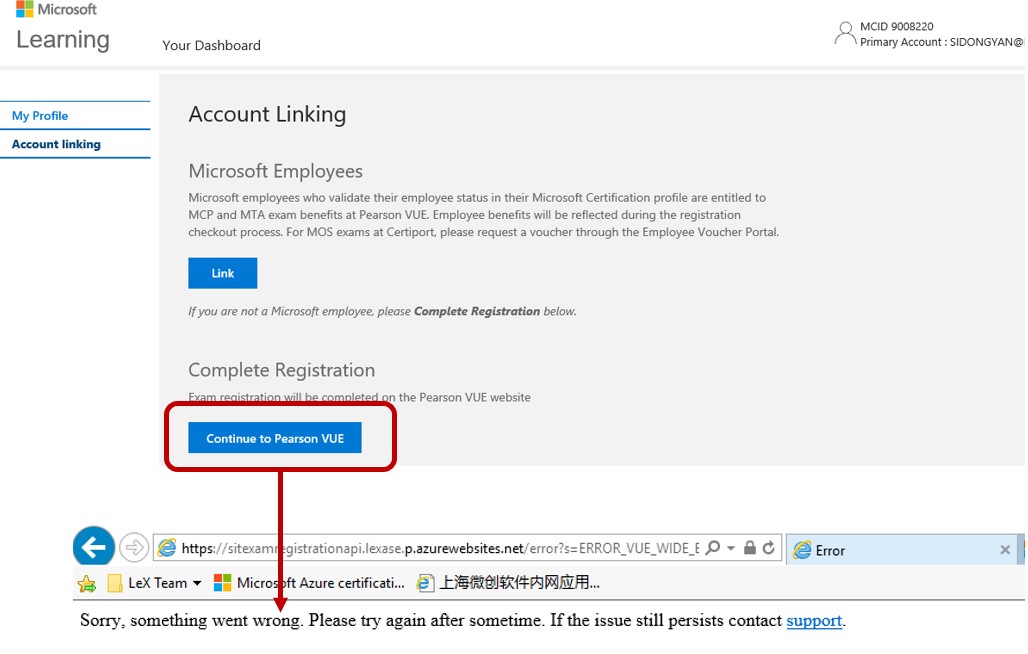This screenshot has height=654, width=1028.
Task: Open the address bar dropdown arrow
Action: [731, 548]
